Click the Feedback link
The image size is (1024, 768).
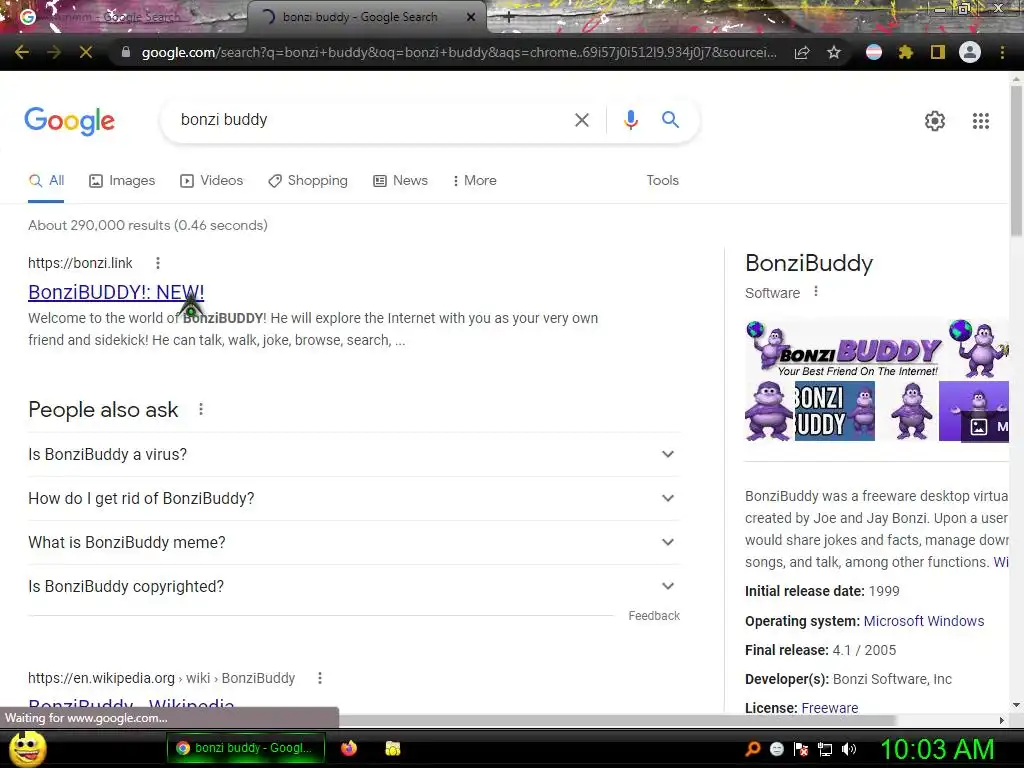(x=654, y=616)
